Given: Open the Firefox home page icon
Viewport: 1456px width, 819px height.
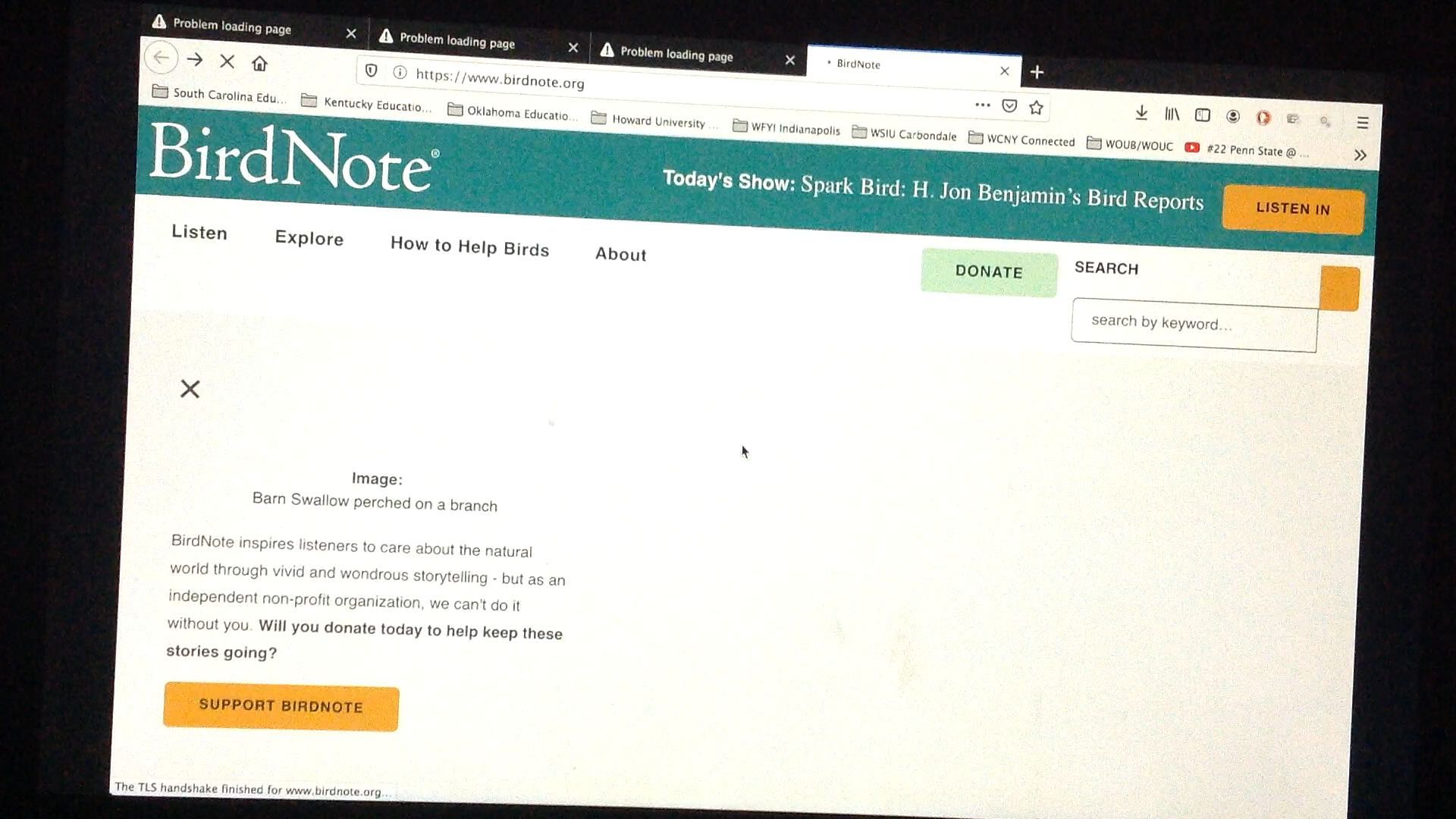Looking at the screenshot, I should coord(260,64).
